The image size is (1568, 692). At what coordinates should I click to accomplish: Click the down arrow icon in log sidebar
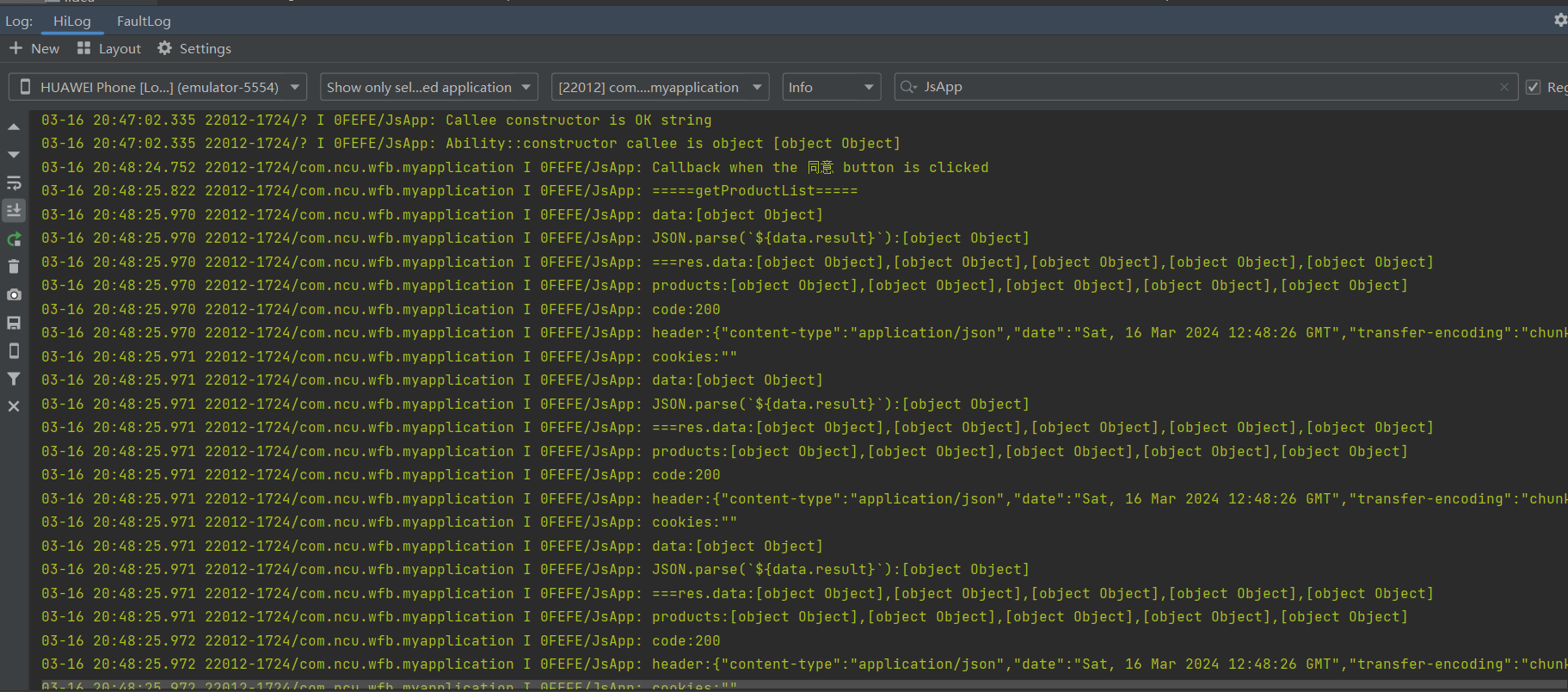click(14, 155)
